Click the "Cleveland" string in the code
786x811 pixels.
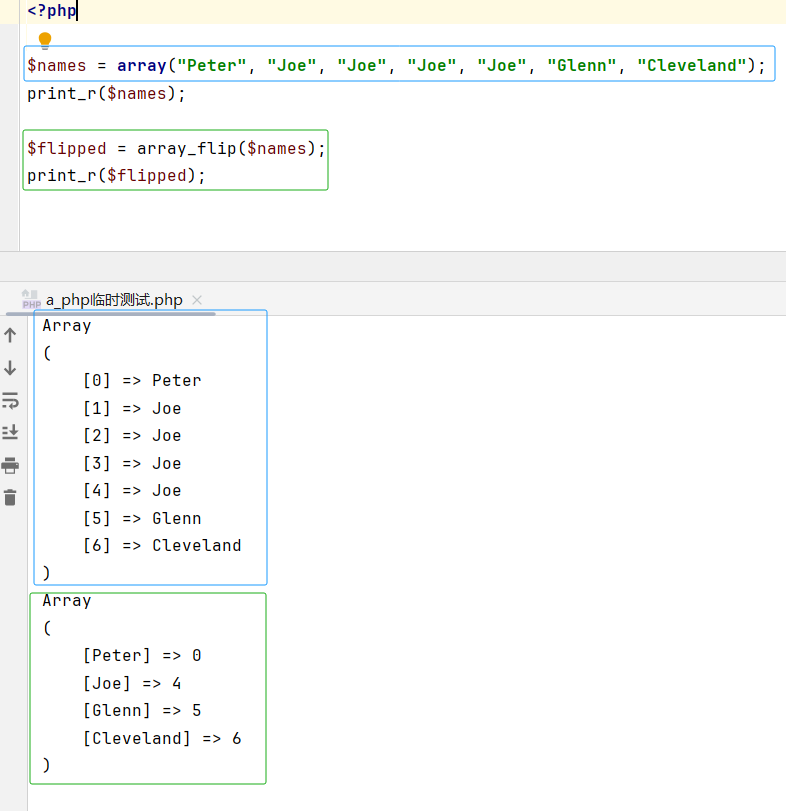coord(692,66)
